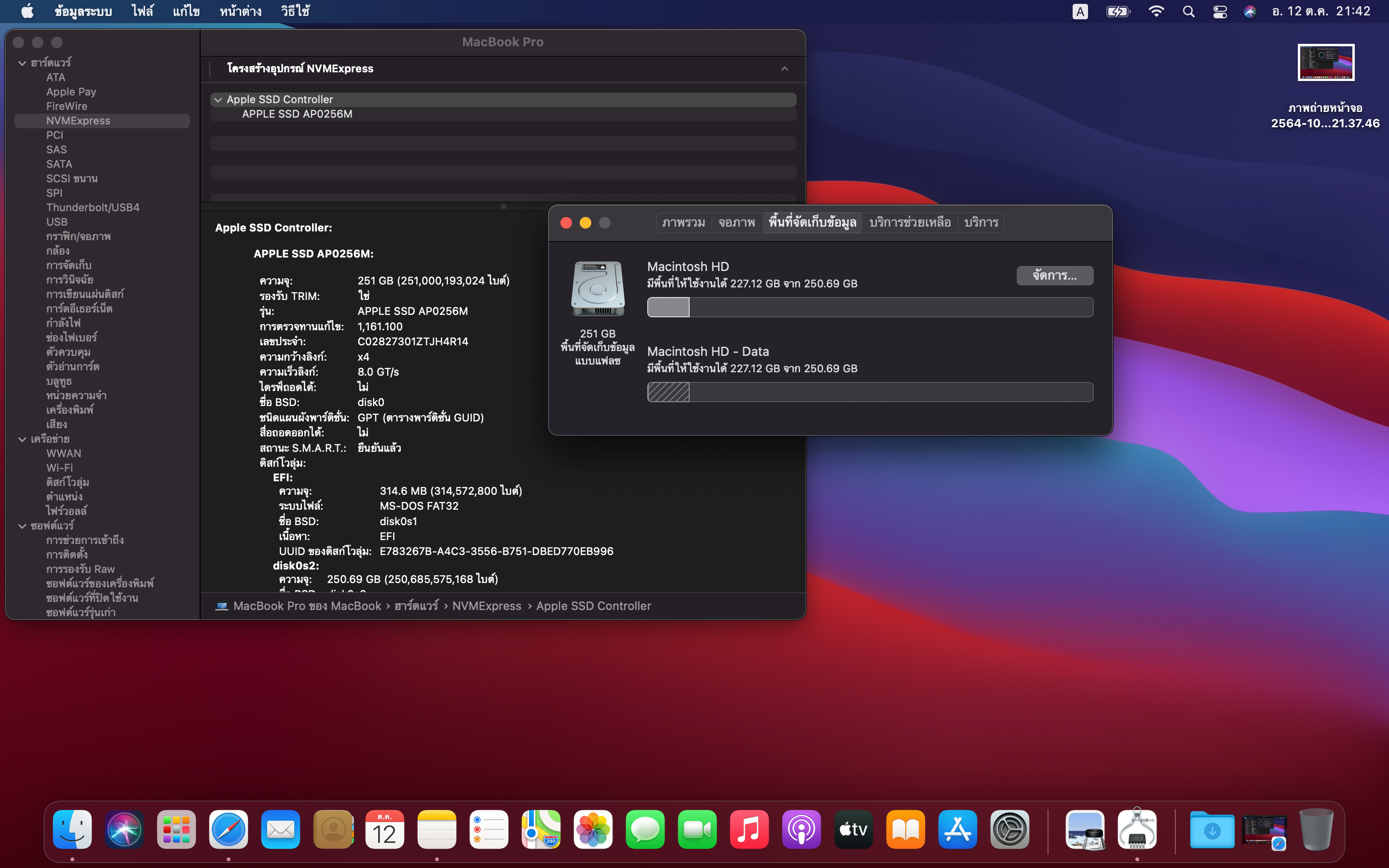Collapse the Apple SSD Controller disclosure triangle
The width and height of the screenshot is (1389, 868).
[x=218, y=99]
